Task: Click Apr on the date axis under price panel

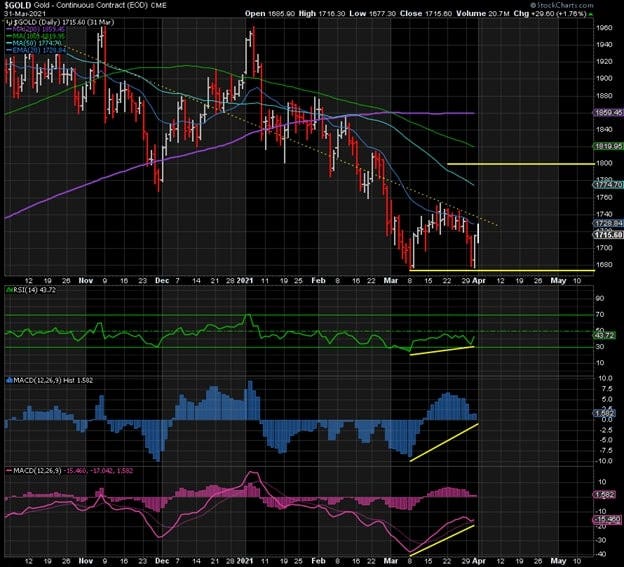Action: coord(479,281)
